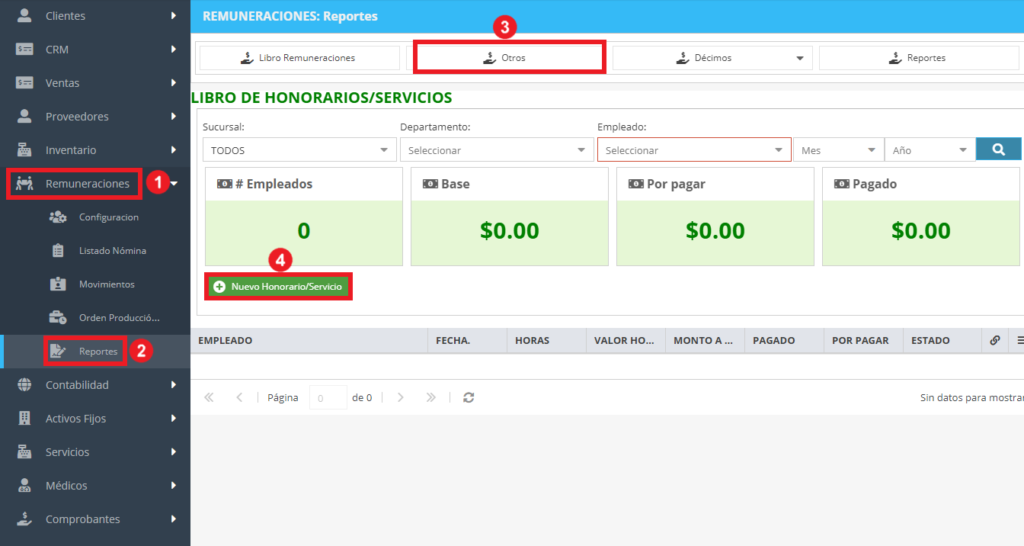This screenshot has width=1024, height=546.
Task: Open the table columns menu icon
Action: click(1020, 340)
